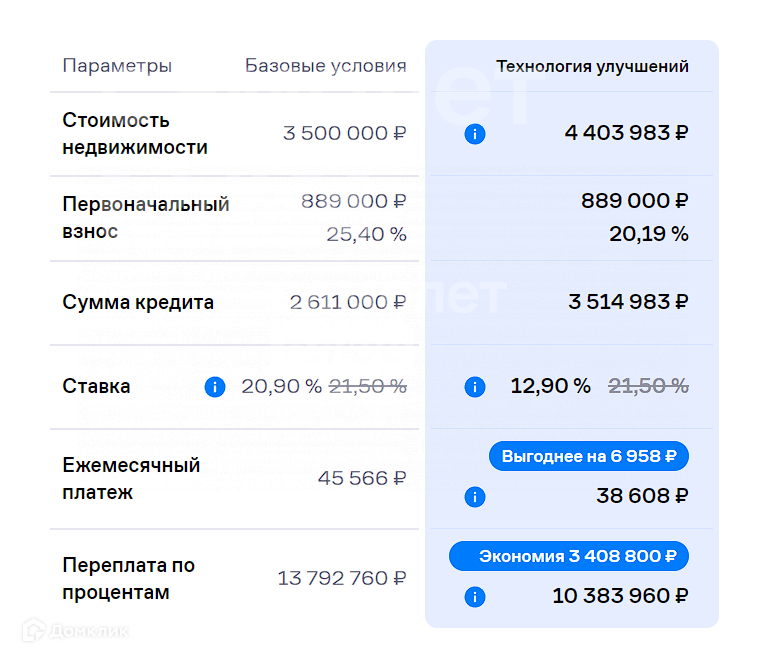Click info icon next to 38 608 ₽ payment

[475, 496]
